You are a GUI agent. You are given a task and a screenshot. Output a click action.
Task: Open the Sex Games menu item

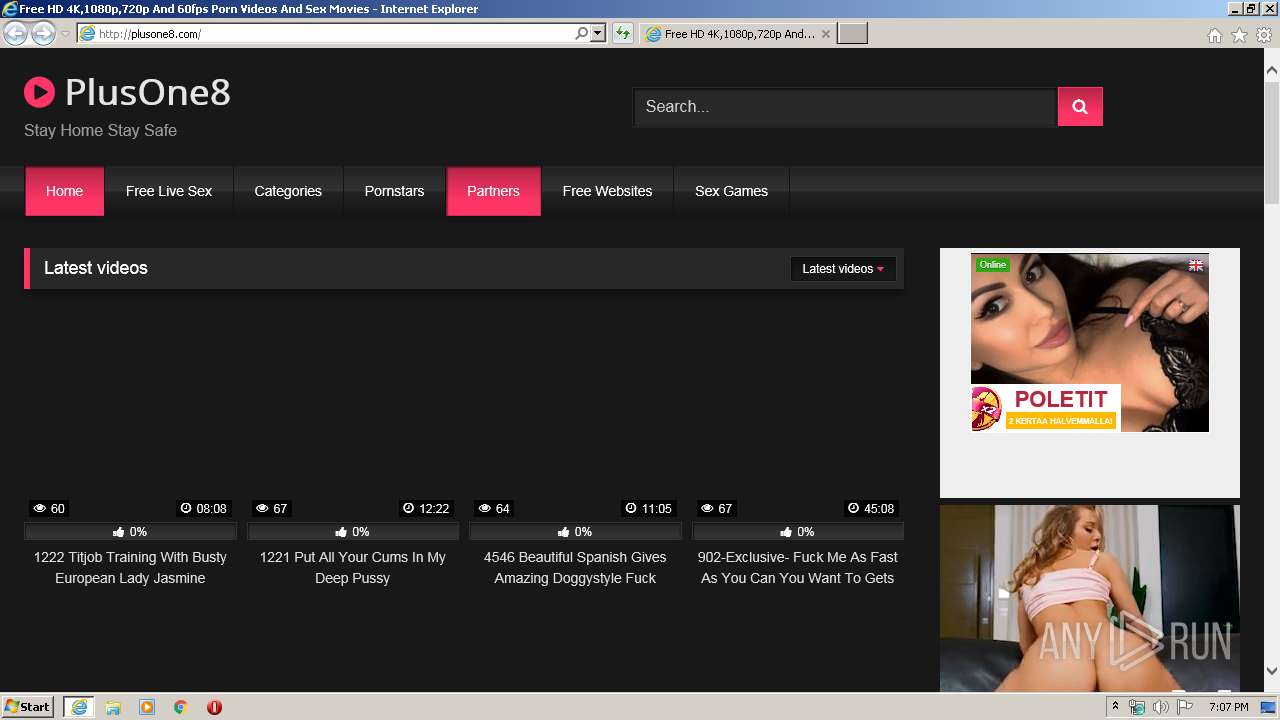(731, 191)
